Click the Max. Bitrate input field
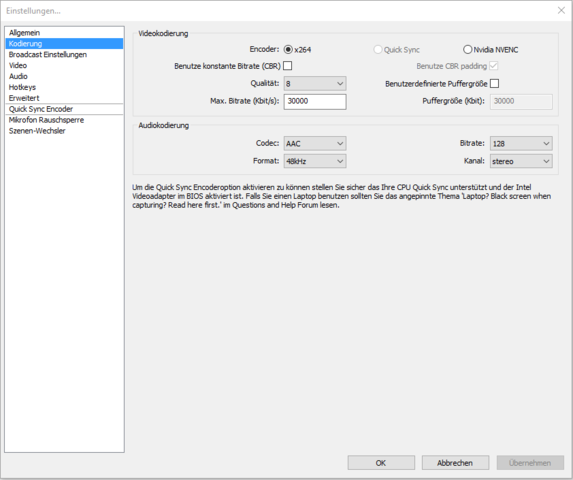This screenshot has height=480, width=573. (x=315, y=102)
